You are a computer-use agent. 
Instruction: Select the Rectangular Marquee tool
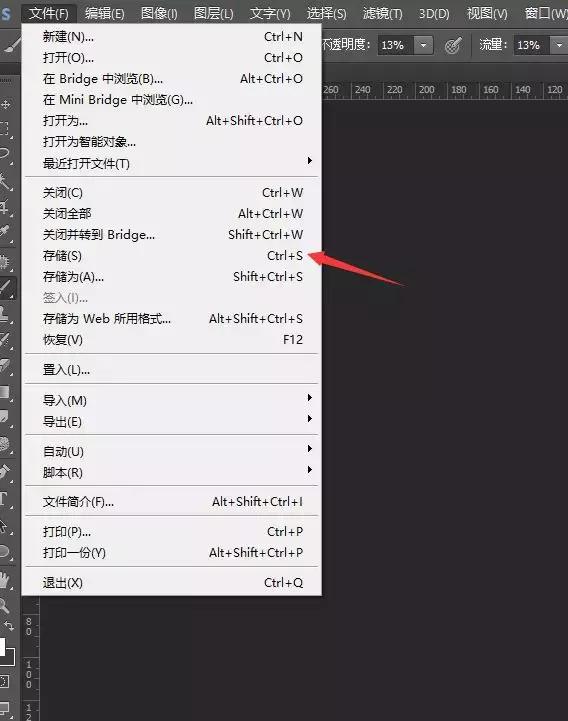pyautogui.click(x=6, y=128)
